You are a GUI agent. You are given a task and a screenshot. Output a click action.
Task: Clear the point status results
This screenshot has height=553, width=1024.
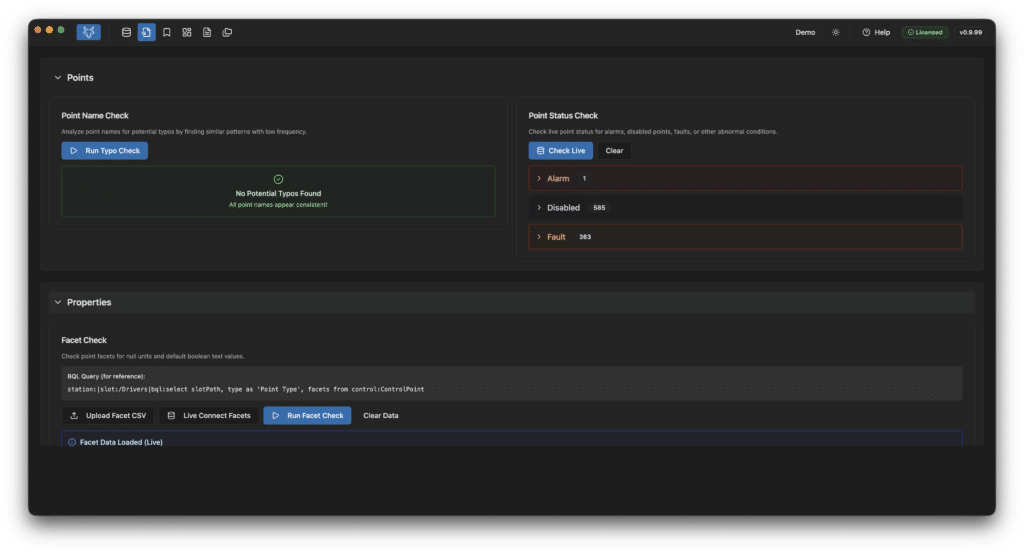[x=614, y=151]
